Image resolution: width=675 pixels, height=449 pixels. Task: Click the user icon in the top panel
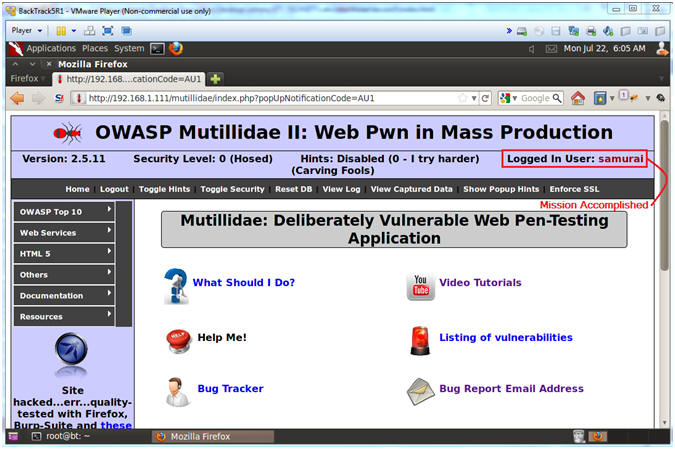662,48
